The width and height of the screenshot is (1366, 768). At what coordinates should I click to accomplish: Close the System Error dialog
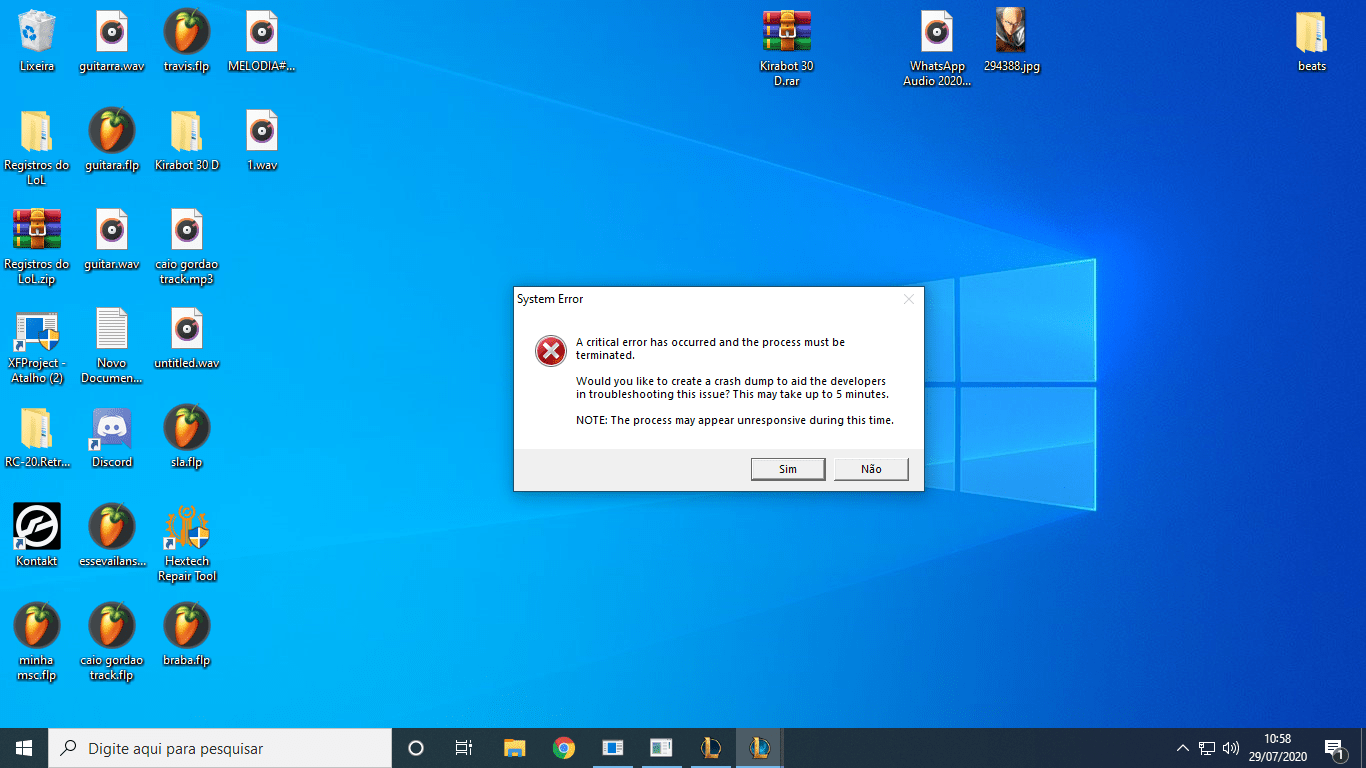coord(908,299)
